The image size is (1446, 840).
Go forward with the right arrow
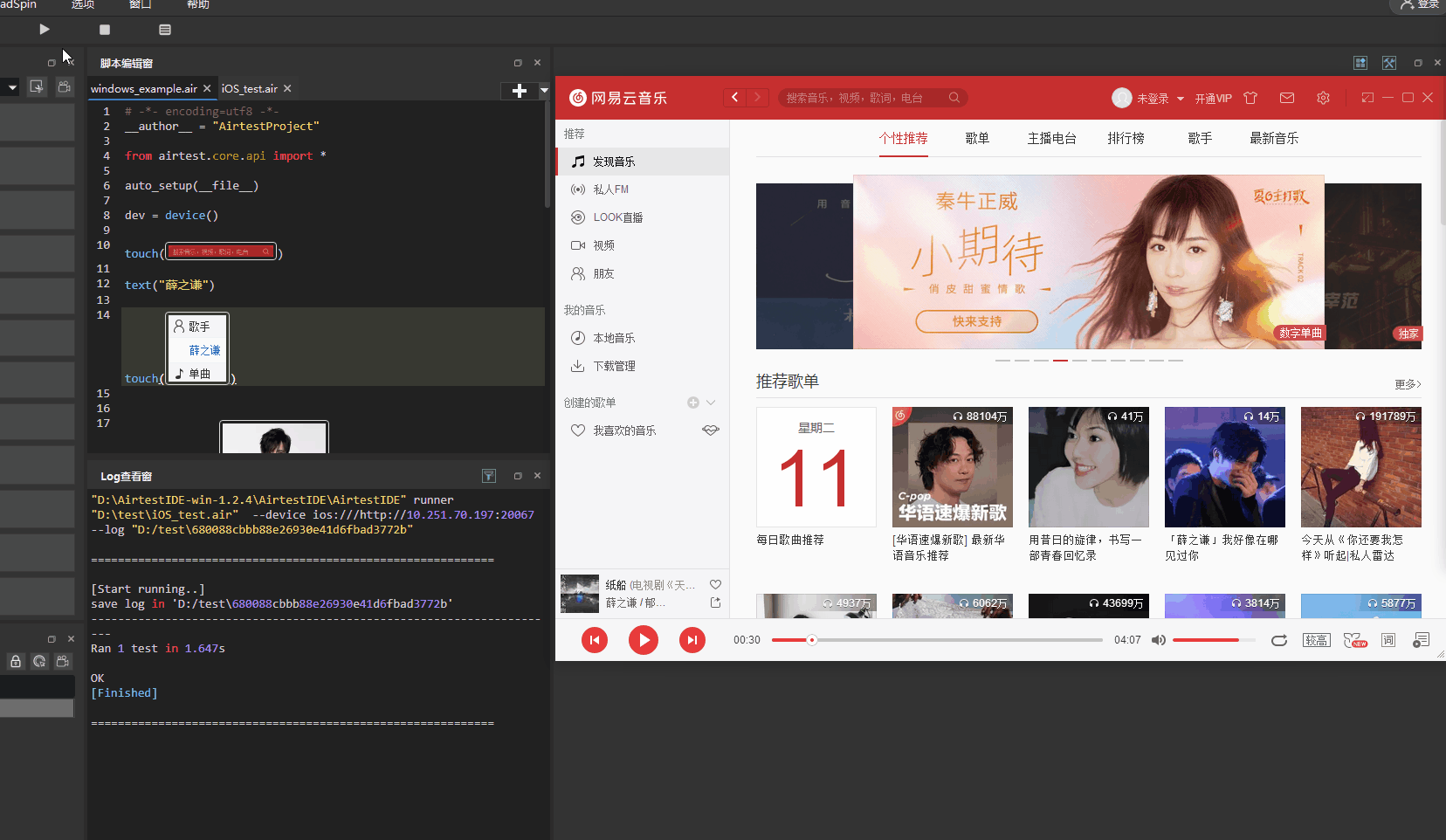click(x=757, y=98)
